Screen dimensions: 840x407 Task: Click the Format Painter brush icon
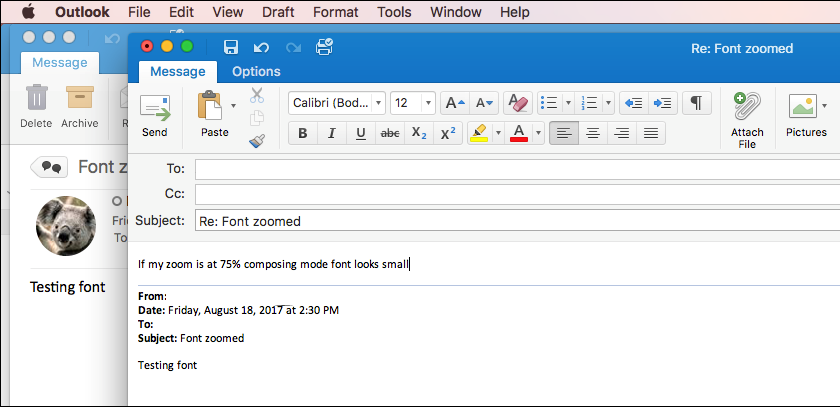[x=257, y=141]
